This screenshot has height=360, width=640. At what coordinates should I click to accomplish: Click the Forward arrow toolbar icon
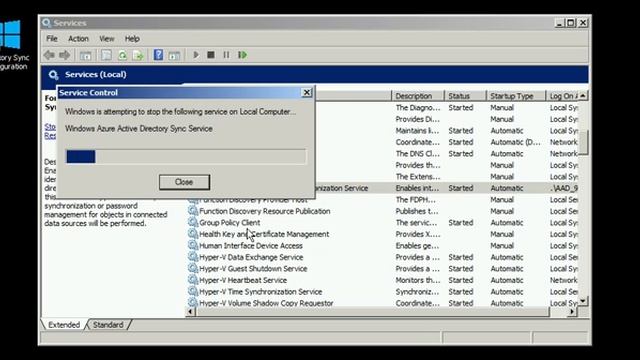click(x=64, y=55)
